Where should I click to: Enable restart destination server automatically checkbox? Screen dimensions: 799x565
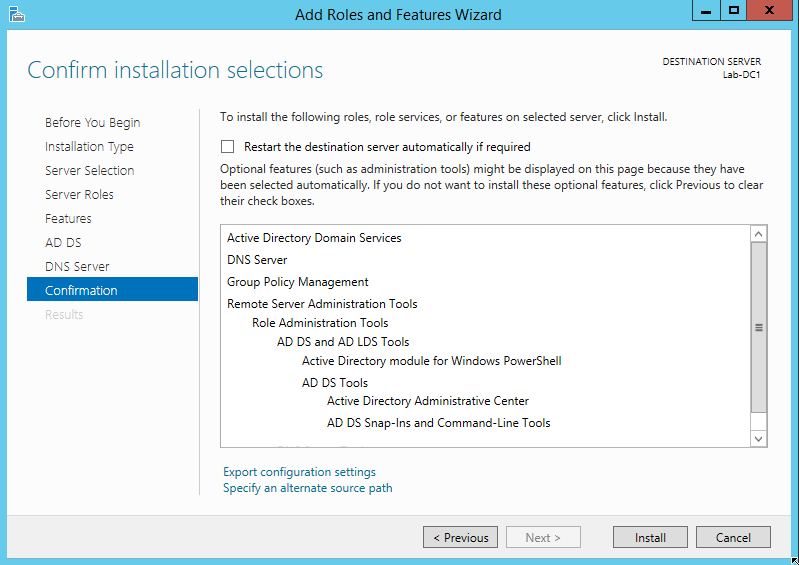pos(228,146)
